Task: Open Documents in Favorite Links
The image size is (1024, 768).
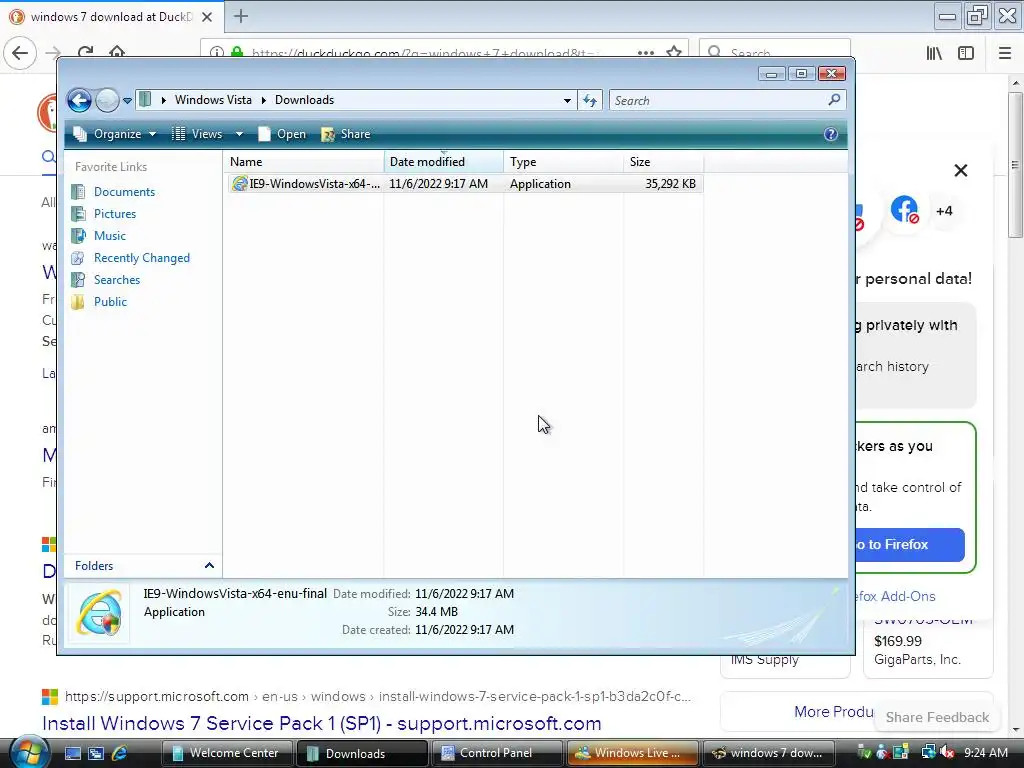Action: pyautogui.click(x=124, y=192)
